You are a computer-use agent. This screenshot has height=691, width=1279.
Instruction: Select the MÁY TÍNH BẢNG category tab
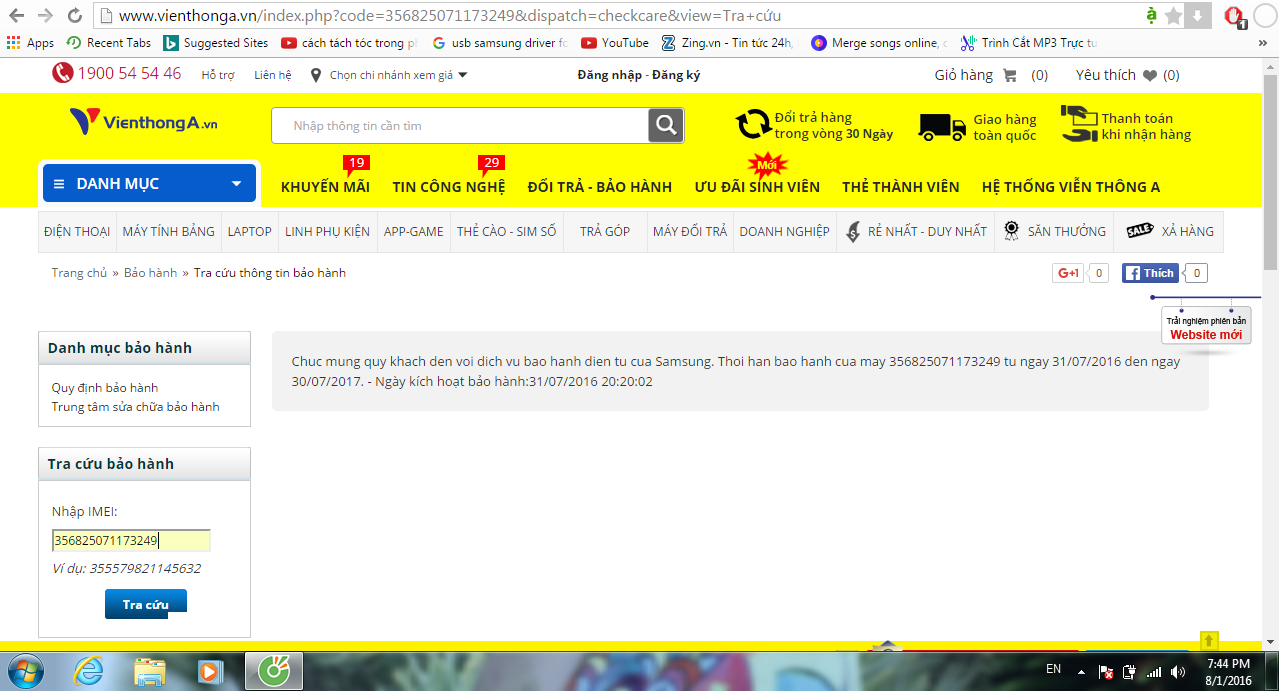[168, 231]
